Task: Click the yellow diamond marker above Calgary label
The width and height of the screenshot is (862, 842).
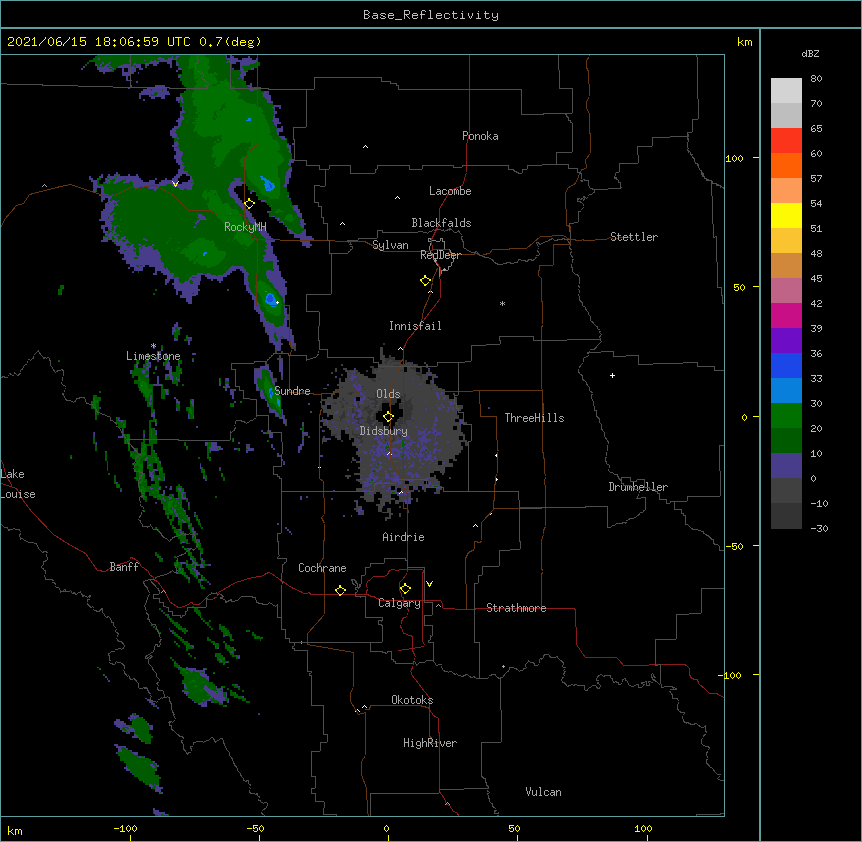Action: (405, 589)
